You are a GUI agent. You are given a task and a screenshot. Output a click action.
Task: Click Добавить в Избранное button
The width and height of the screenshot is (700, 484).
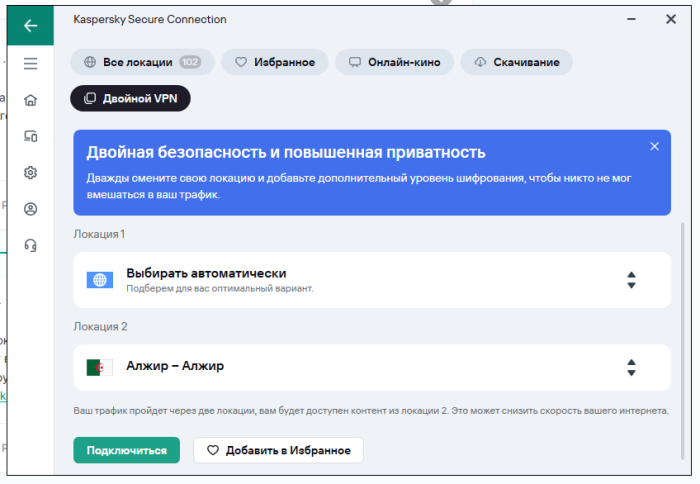pos(279,450)
